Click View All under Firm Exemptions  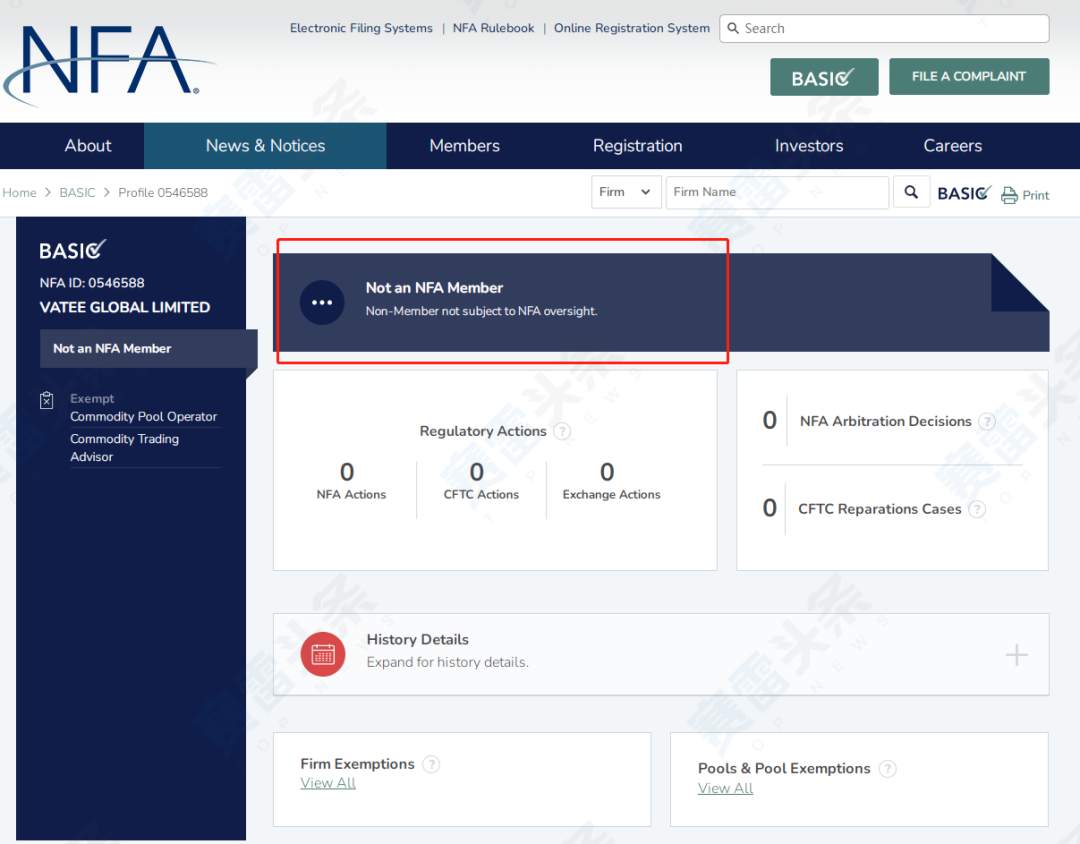(328, 783)
